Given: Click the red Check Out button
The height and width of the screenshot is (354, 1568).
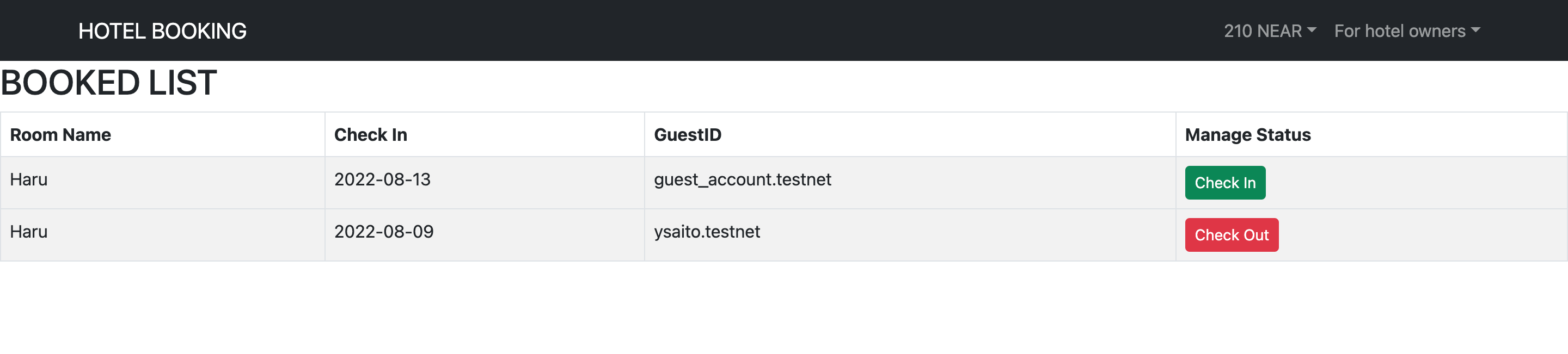Looking at the screenshot, I should pos(1232,235).
